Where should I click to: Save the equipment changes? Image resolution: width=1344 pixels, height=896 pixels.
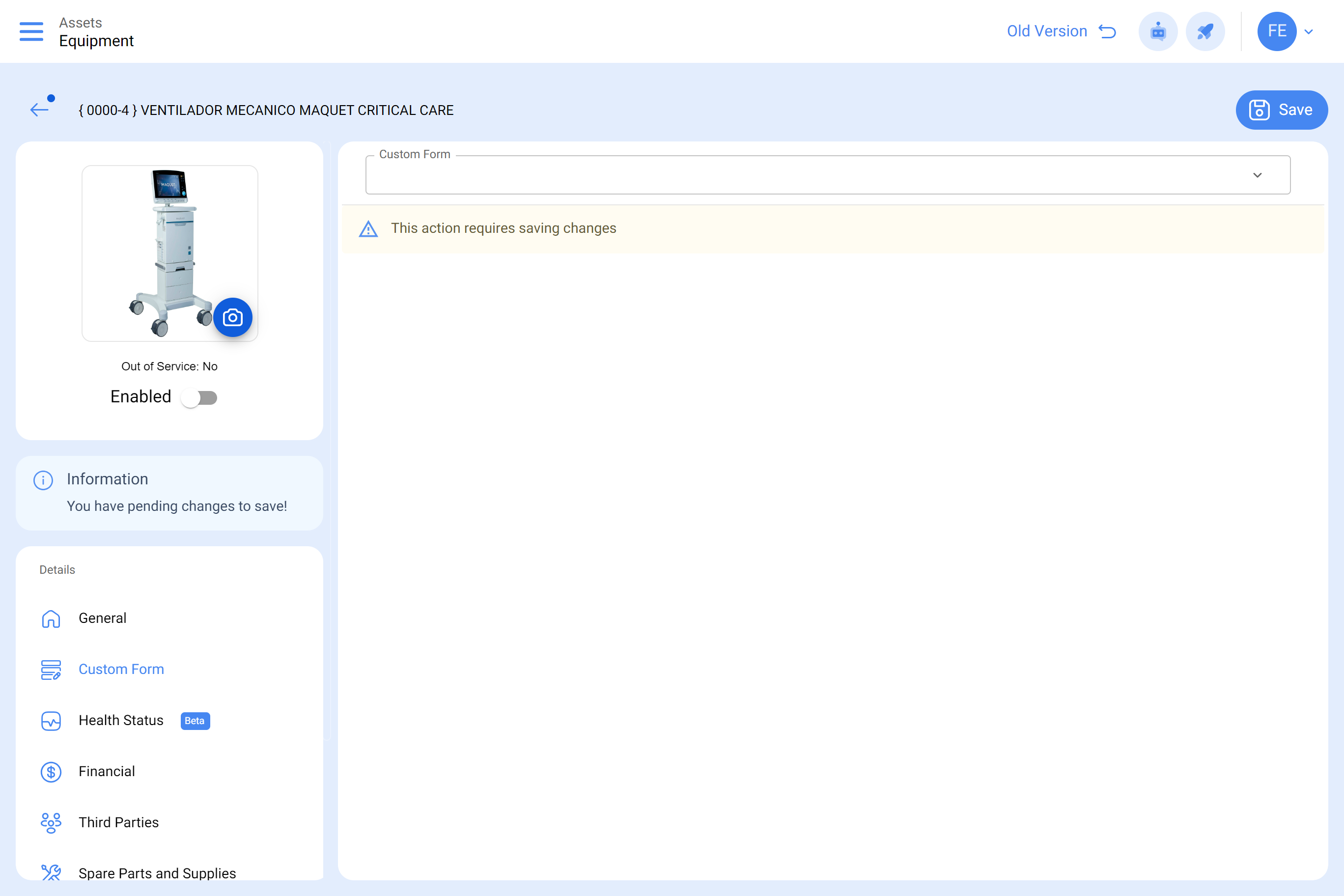click(x=1281, y=110)
